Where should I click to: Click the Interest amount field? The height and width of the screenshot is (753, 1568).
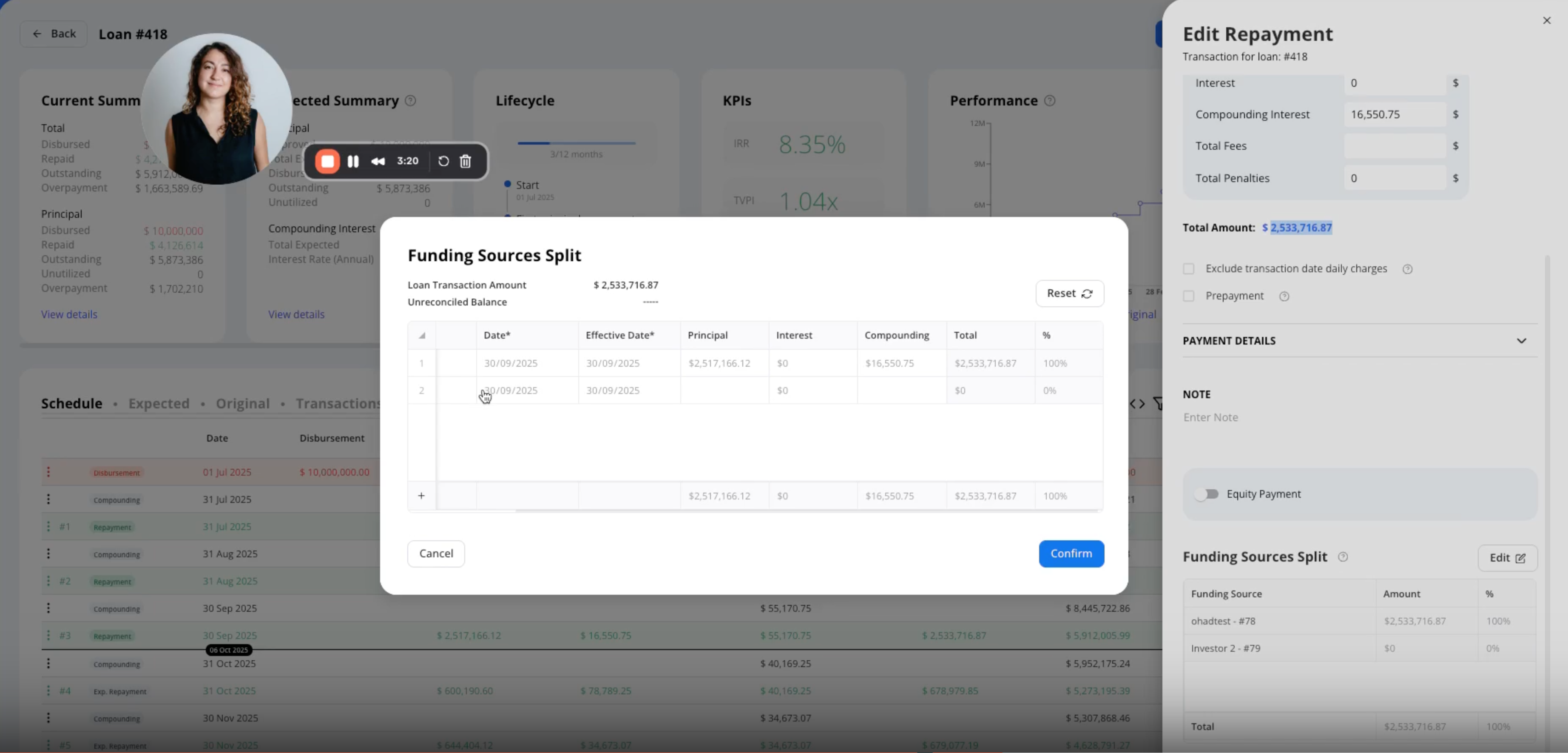click(1395, 83)
